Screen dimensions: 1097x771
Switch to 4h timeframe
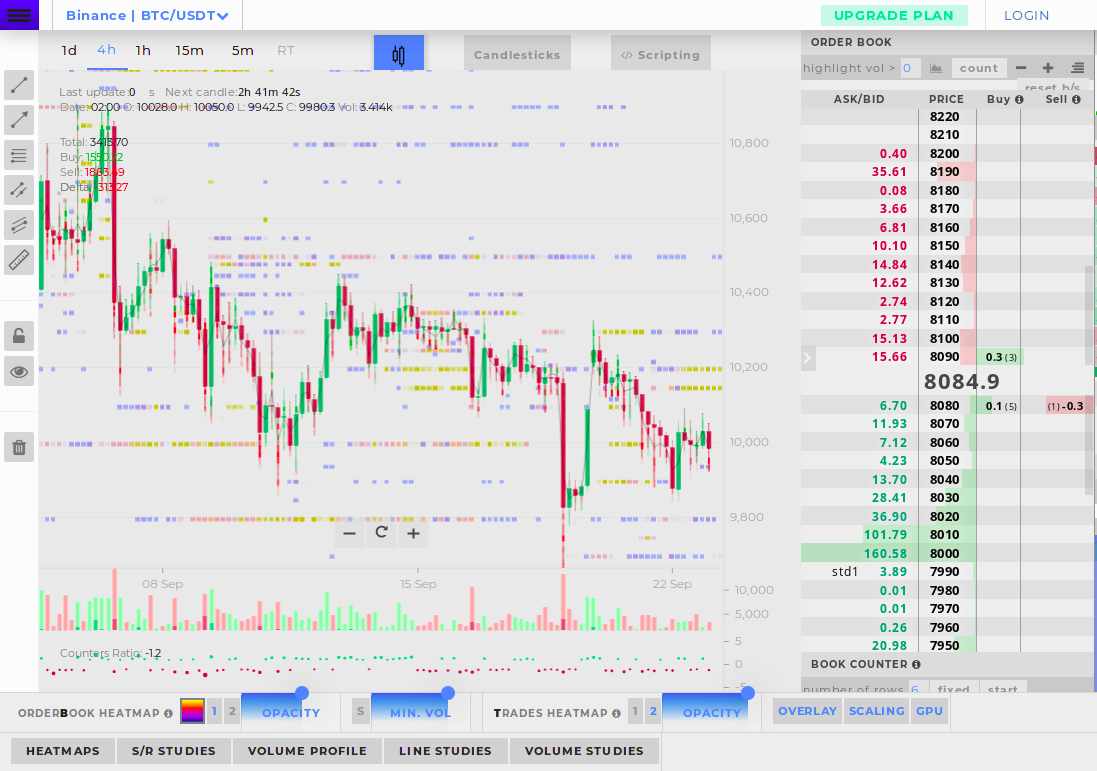pos(106,50)
